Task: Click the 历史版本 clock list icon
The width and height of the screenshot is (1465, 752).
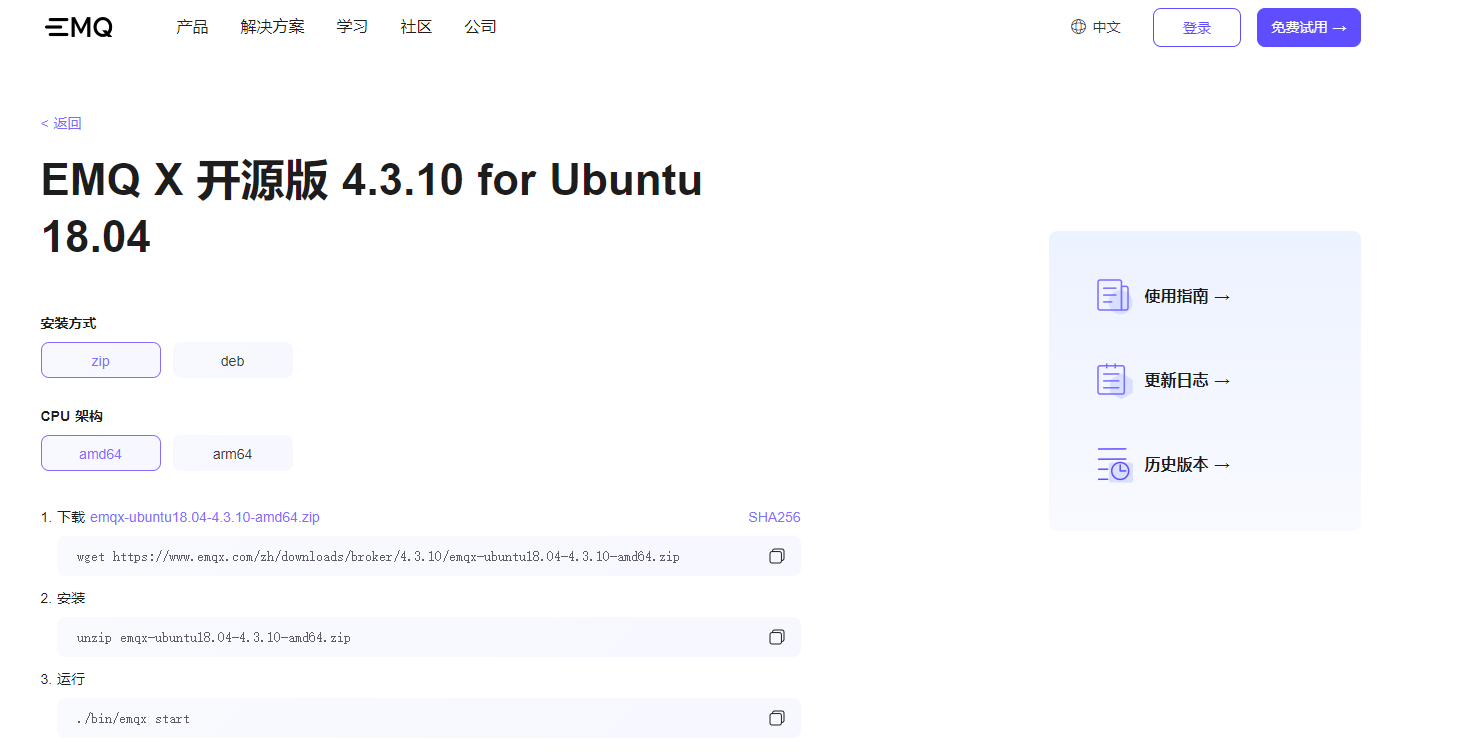Action: (x=1112, y=464)
